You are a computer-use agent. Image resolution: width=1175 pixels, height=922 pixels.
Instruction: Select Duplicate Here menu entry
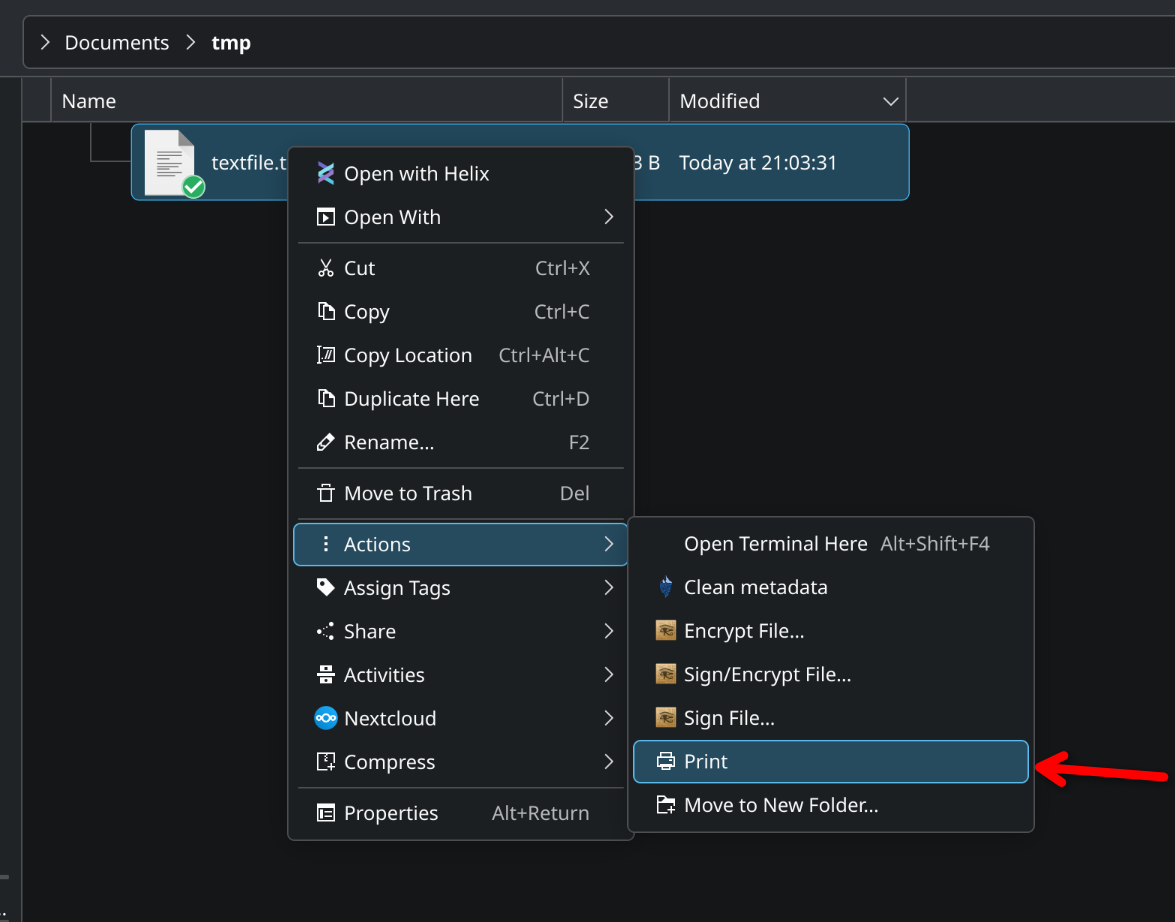411,399
